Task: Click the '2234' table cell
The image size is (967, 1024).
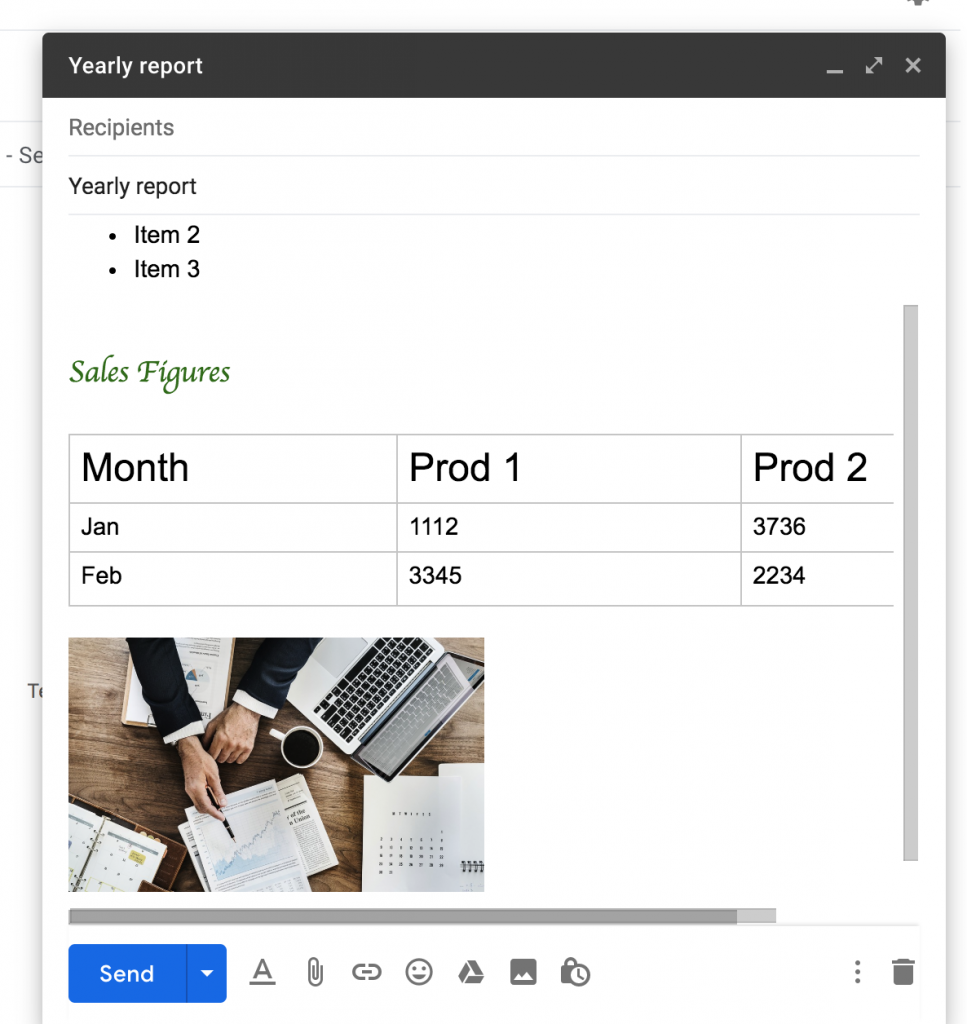Action: [x=817, y=578]
